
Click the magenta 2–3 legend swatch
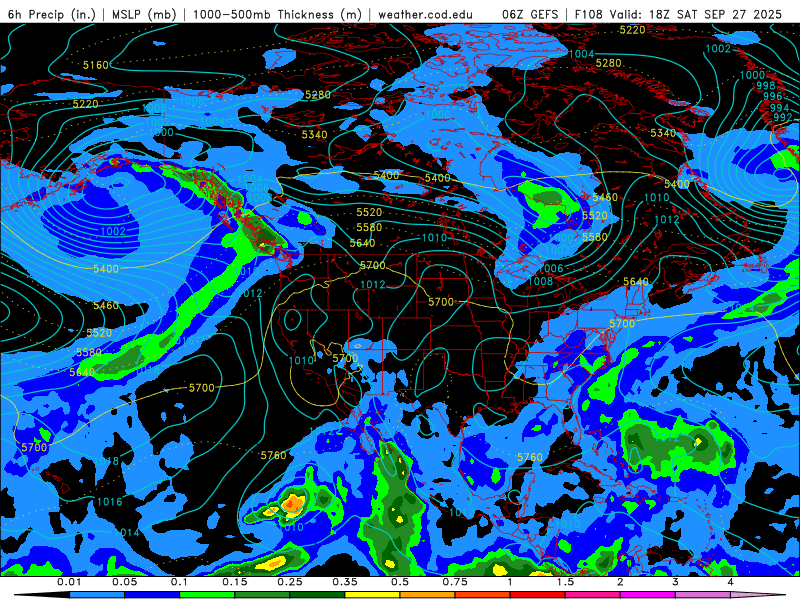[x=648, y=595]
